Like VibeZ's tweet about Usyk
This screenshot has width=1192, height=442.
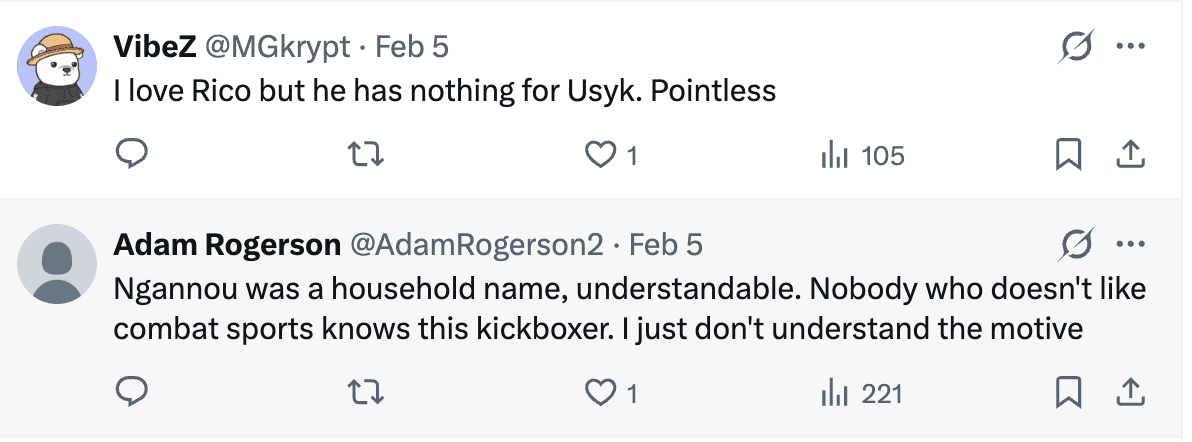click(x=599, y=155)
